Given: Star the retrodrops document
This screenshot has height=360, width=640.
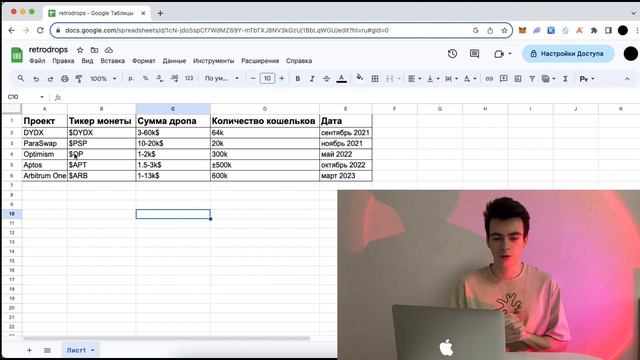Looking at the screenshot, I should (x=80, y=50).
